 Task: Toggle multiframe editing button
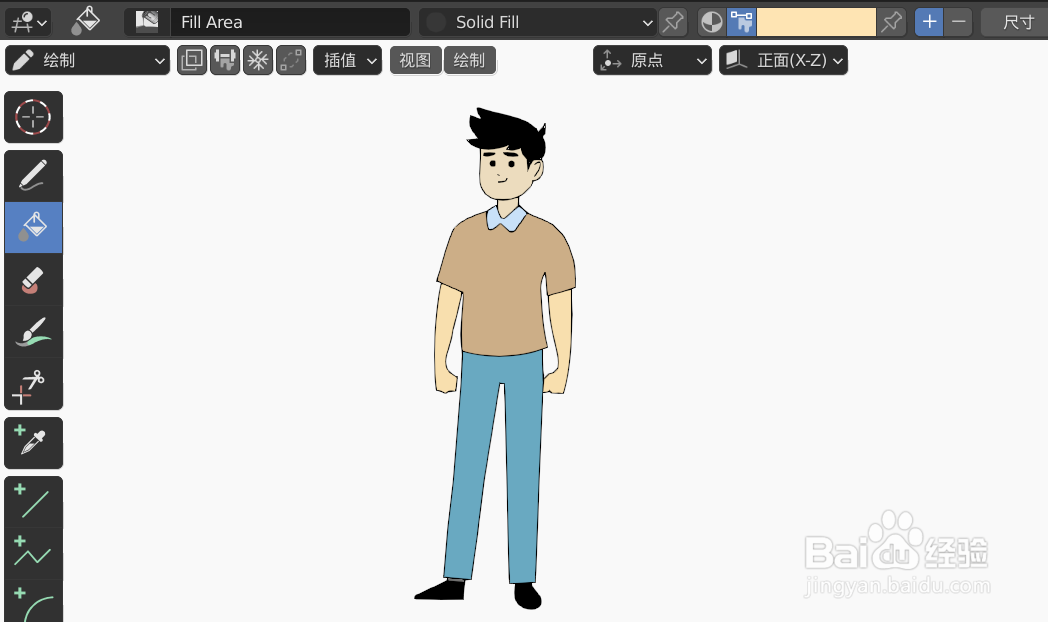(192, 60)
